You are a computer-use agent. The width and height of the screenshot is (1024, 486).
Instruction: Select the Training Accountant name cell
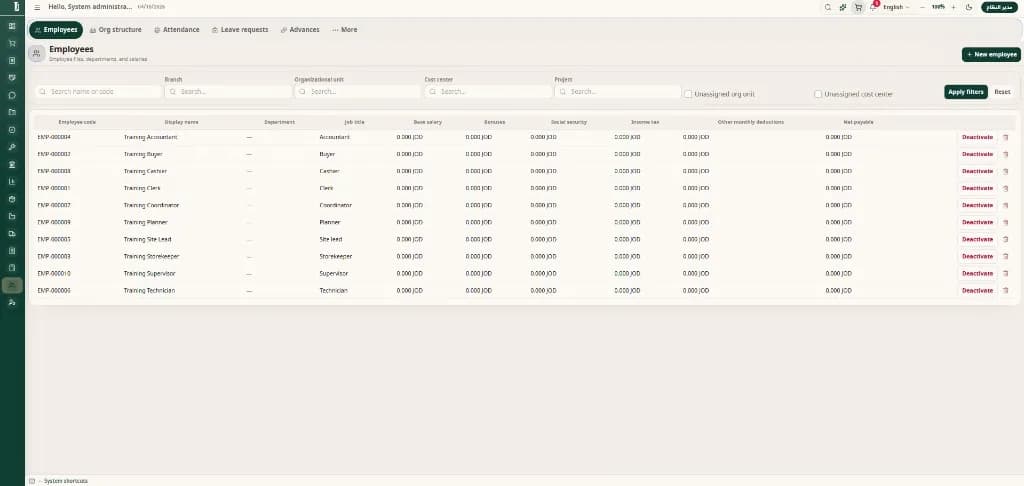tap(151, 137)
